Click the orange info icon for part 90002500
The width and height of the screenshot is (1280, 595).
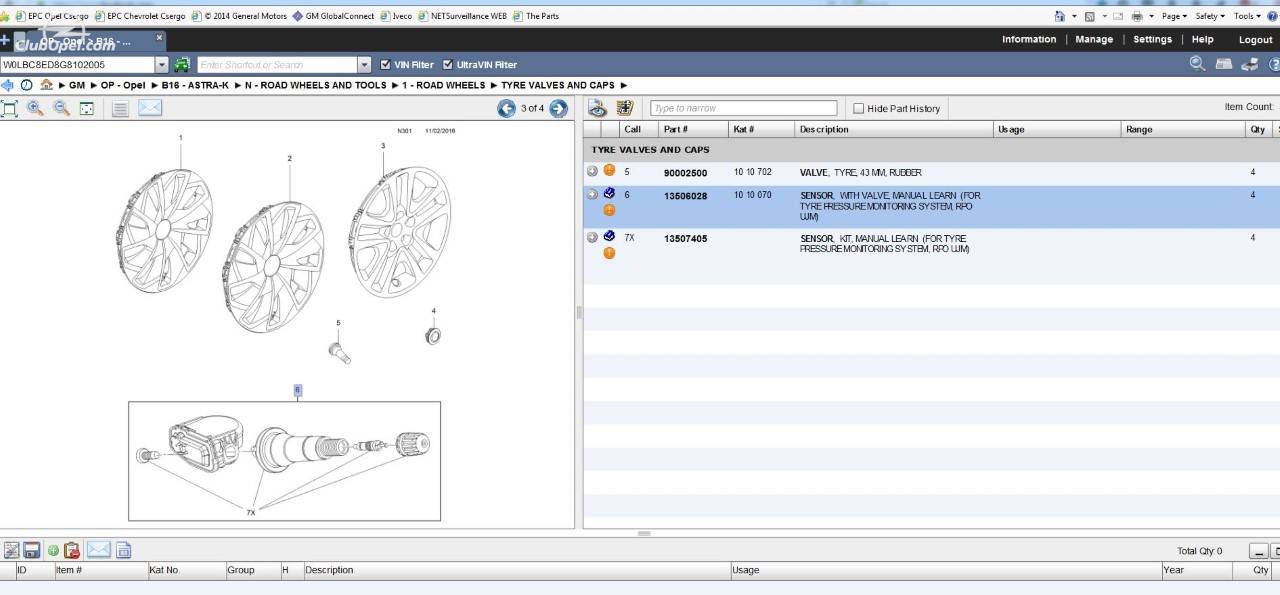609,171
